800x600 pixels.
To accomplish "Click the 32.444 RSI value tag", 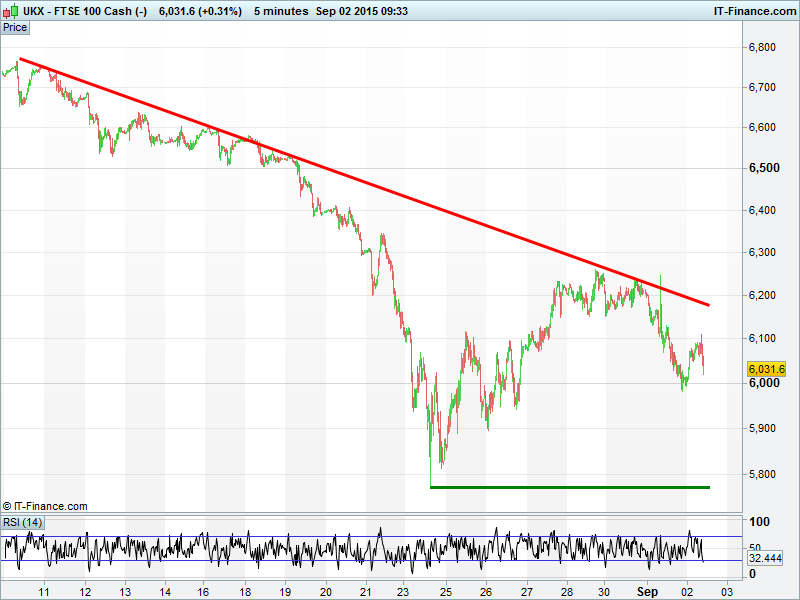I will click(x=766, y=558).
